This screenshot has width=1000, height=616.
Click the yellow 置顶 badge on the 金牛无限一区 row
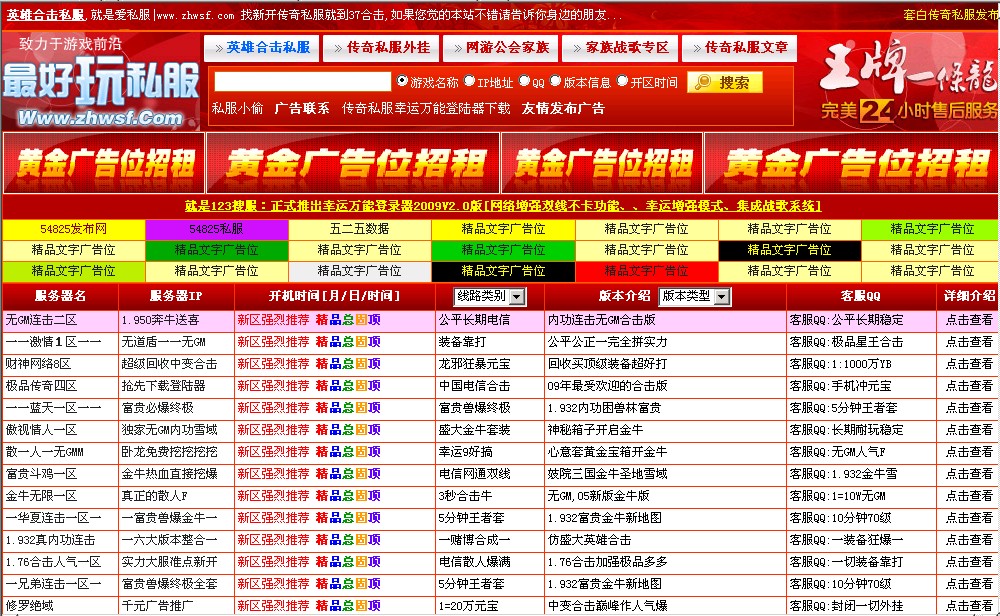pyautogui.click(x=361, y=495)
